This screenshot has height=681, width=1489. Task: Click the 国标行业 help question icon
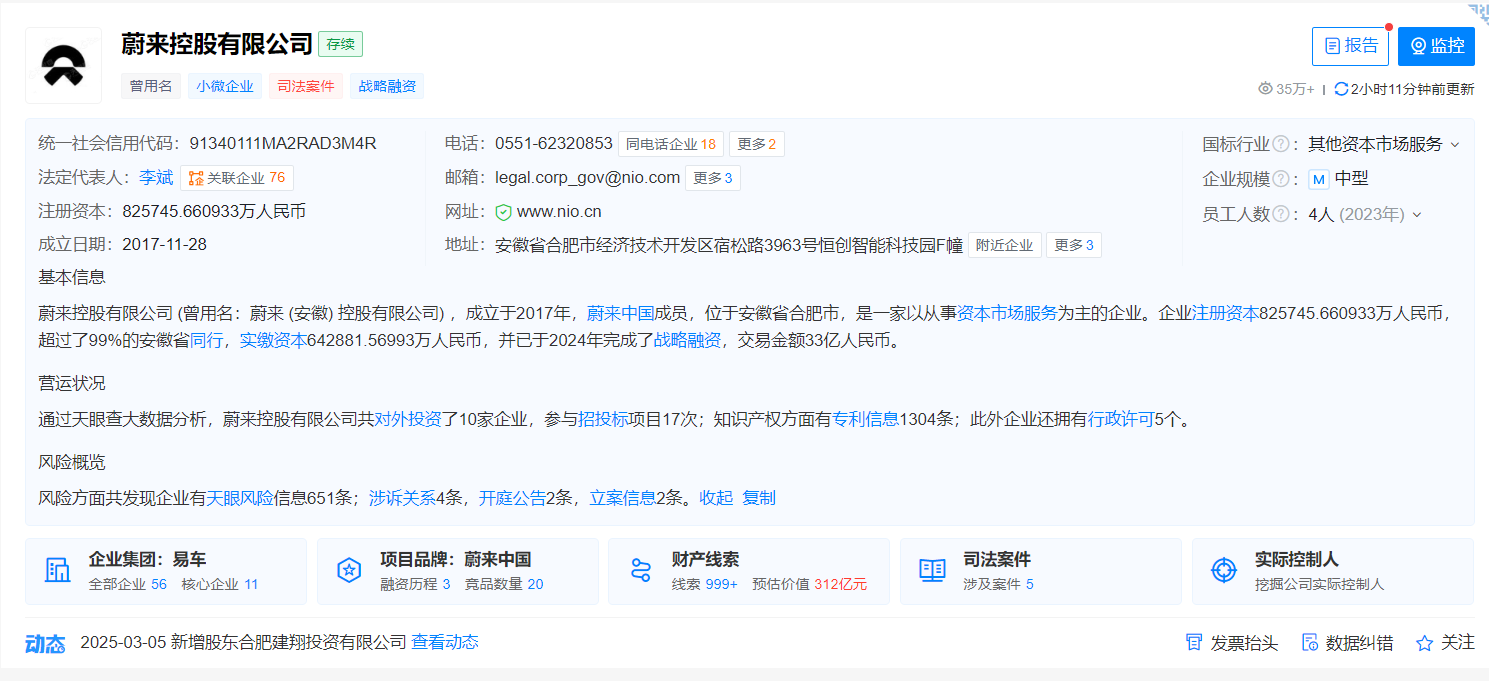click(x=1280, y=144)
